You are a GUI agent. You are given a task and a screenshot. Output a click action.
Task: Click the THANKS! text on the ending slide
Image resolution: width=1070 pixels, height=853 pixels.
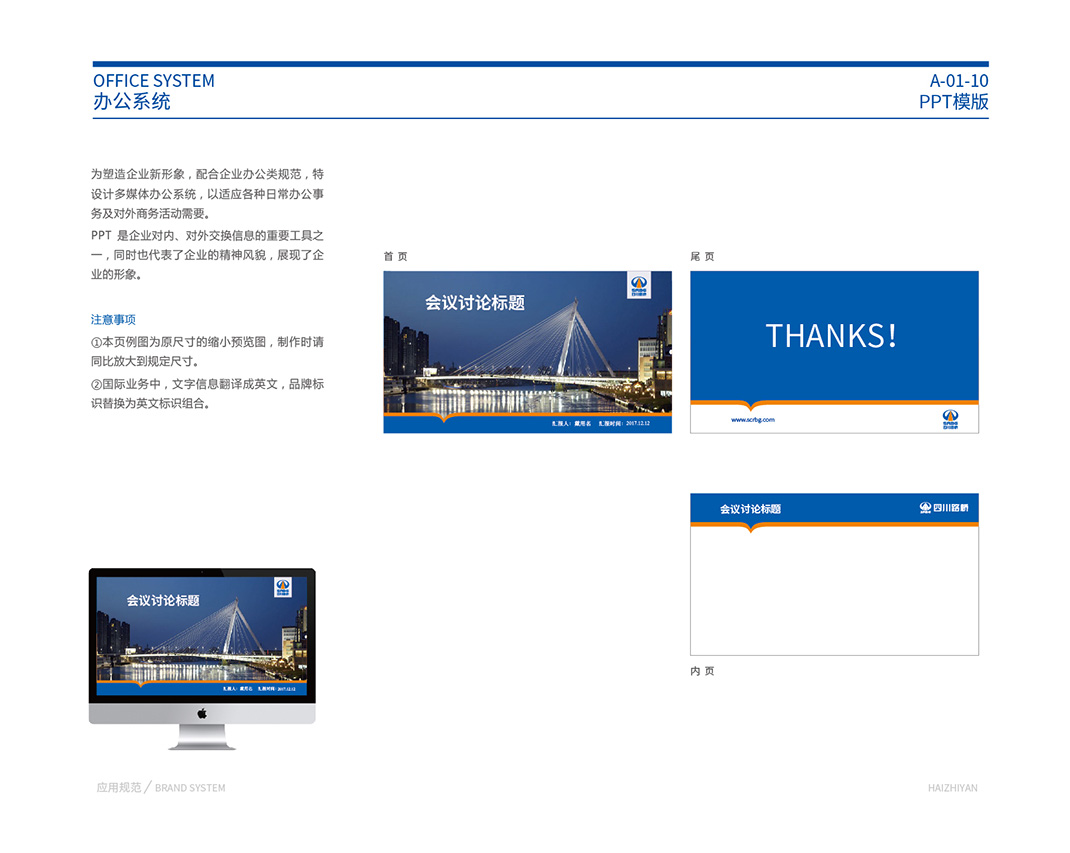(831, 336)
